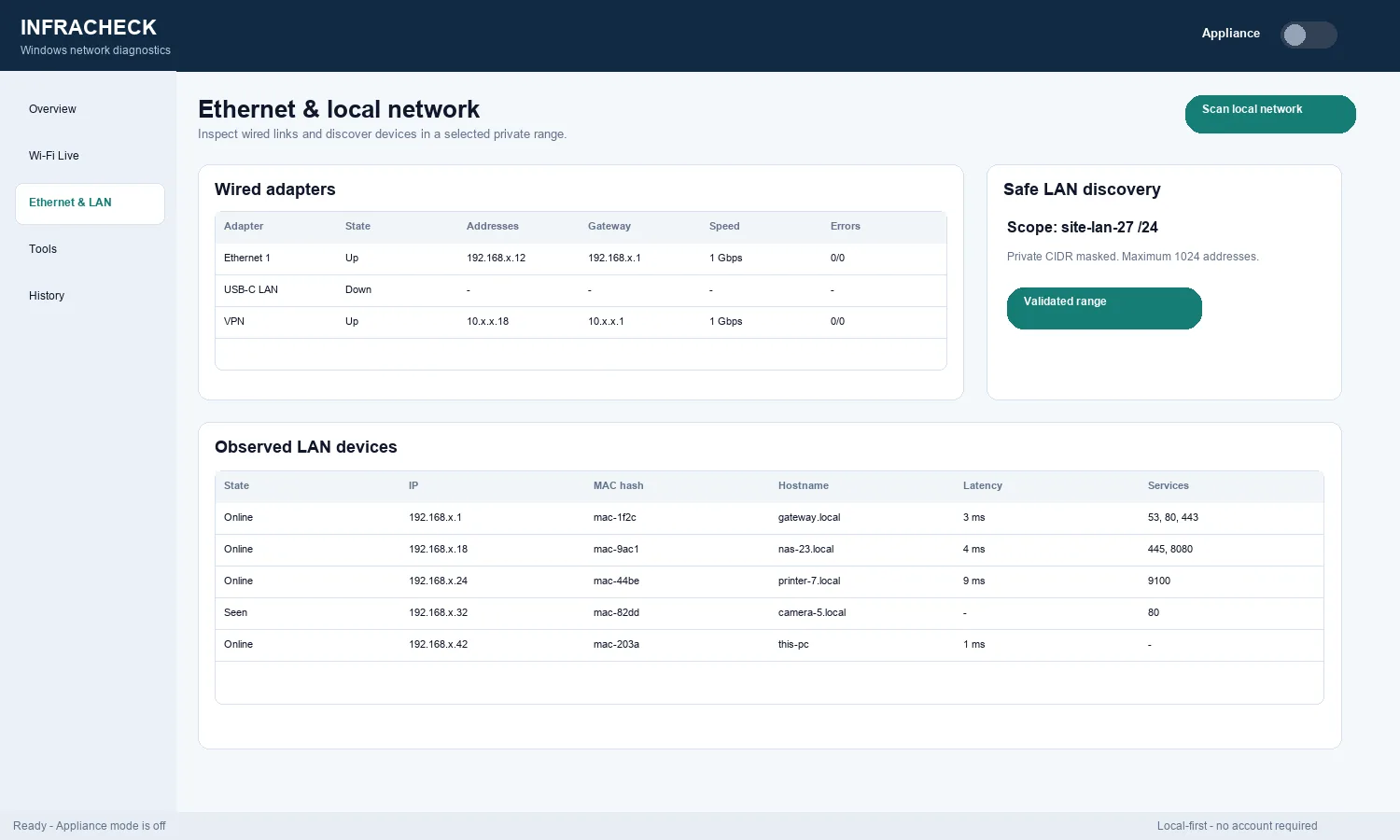Toggle the Appliance mode switch
Image resolution: width=1400 pixels, height=840 pixels.
(1309, 35)
